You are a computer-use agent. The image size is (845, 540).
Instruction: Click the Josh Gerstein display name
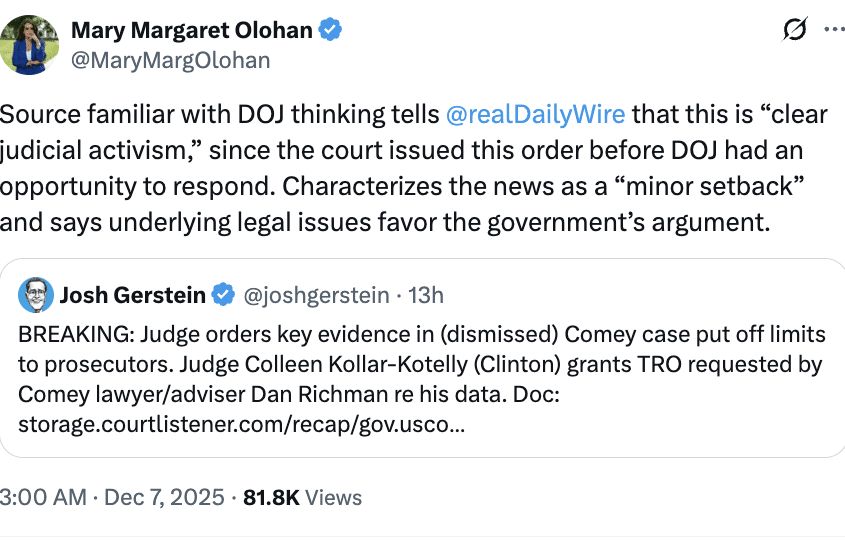point(133,295)
